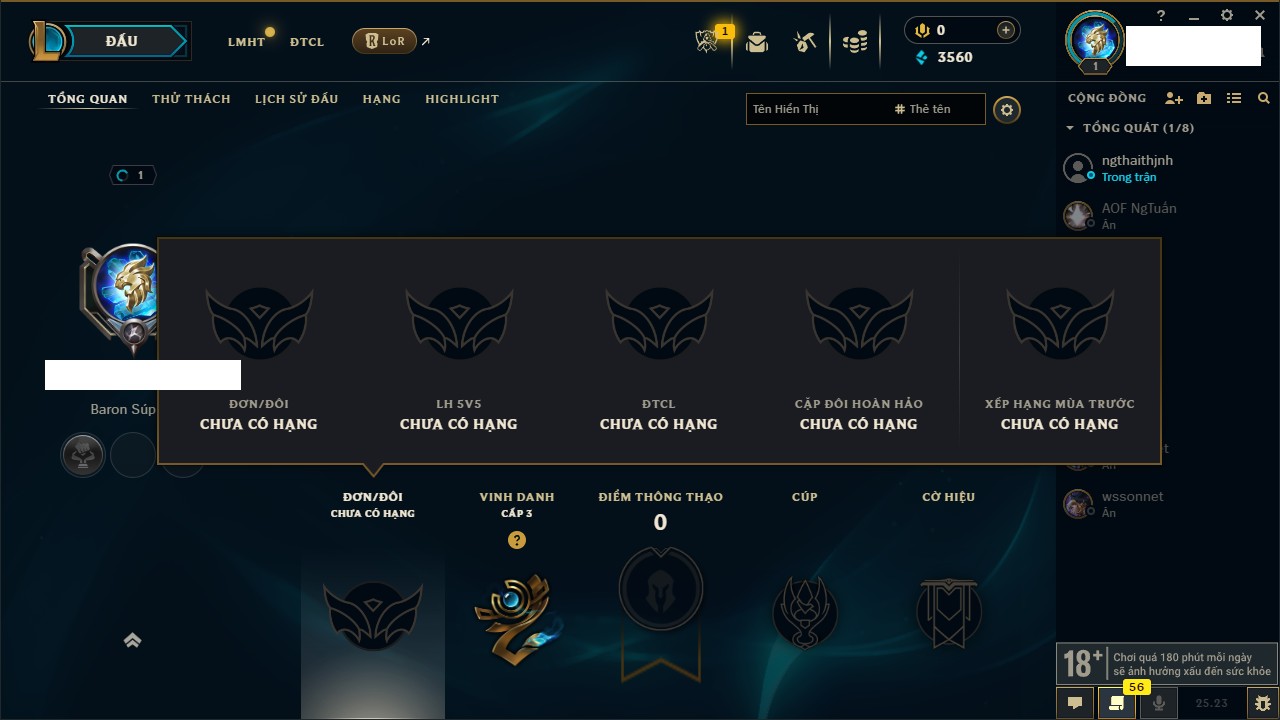The image size is (1280, 720).
Task: Click the Tên Hiển Thị search field
Action: coord(817,109)
